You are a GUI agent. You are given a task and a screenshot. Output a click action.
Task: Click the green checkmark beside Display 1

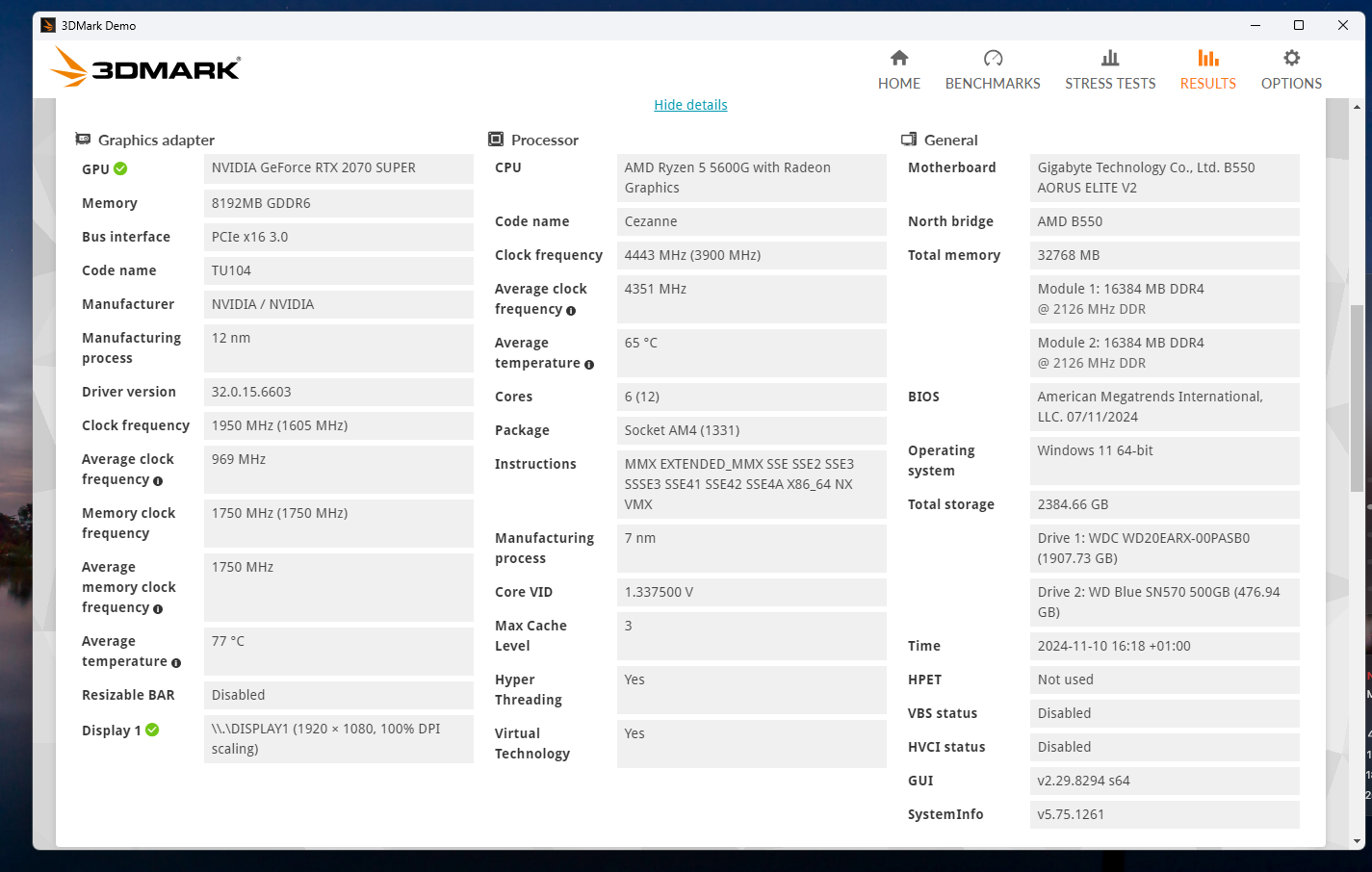click(152, 730)
